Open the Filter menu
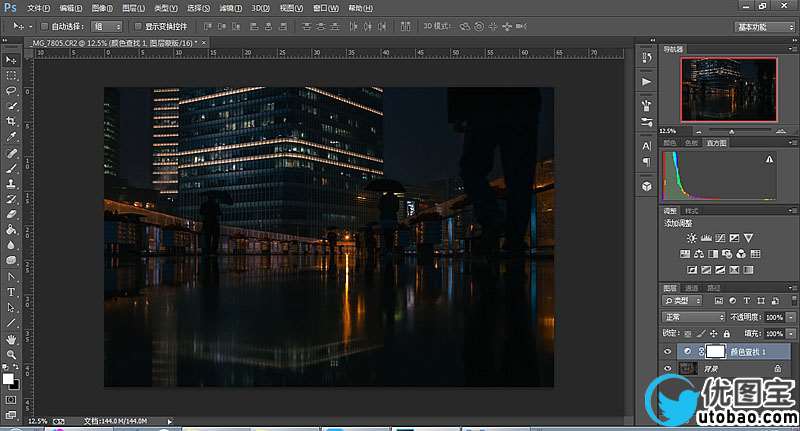 (x=230, y=8)
